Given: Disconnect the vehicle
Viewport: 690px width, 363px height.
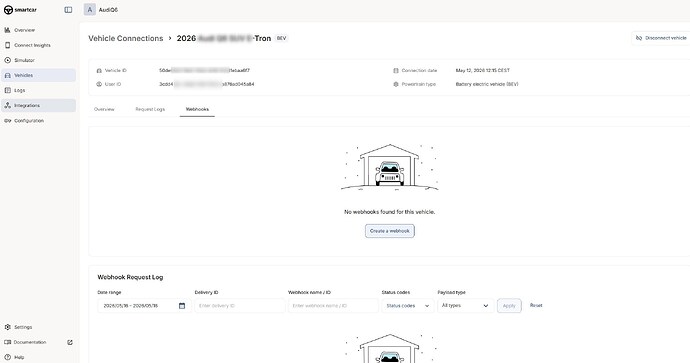Looking at the screenshot, I should (661, 38).
